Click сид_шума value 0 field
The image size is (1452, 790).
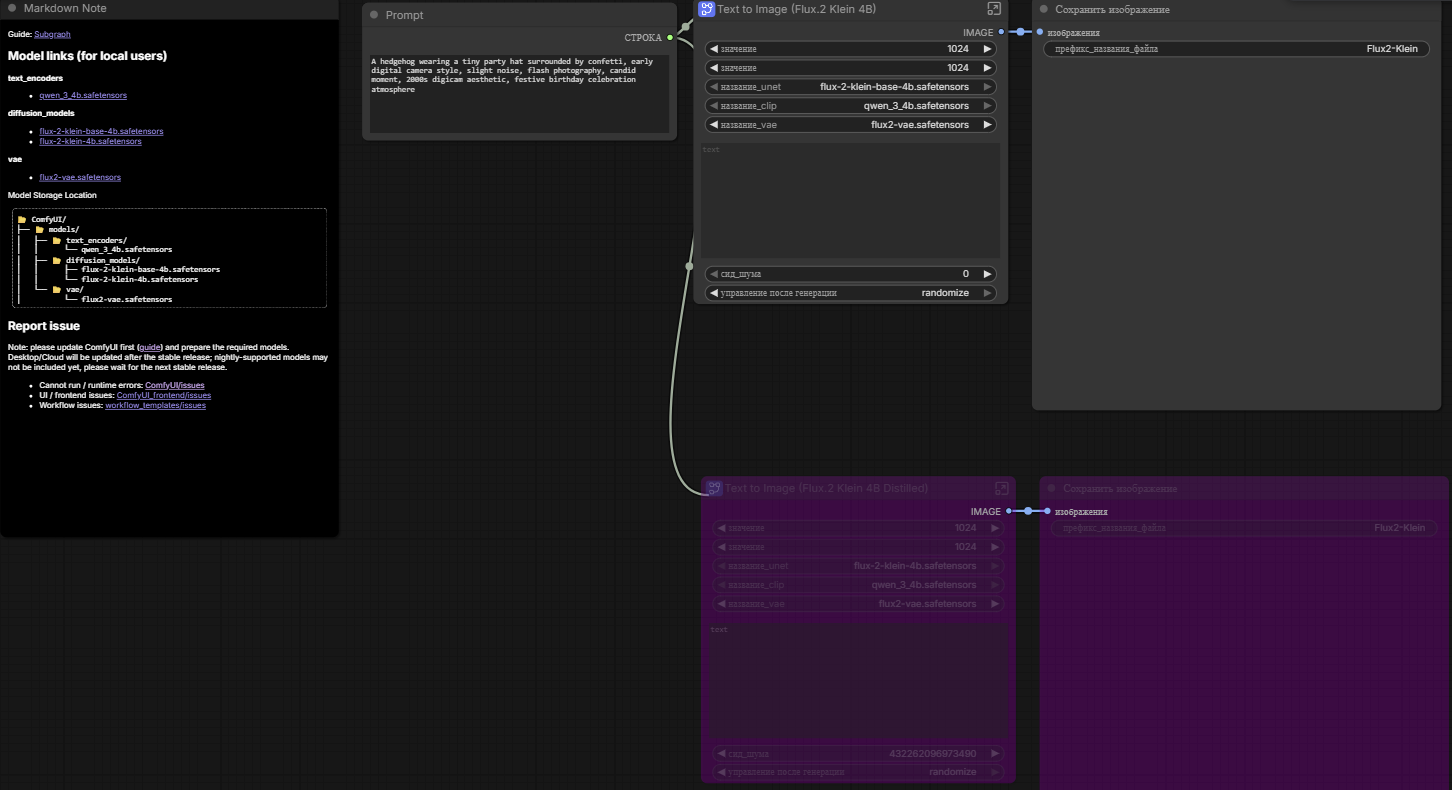[x=851, y=274]
